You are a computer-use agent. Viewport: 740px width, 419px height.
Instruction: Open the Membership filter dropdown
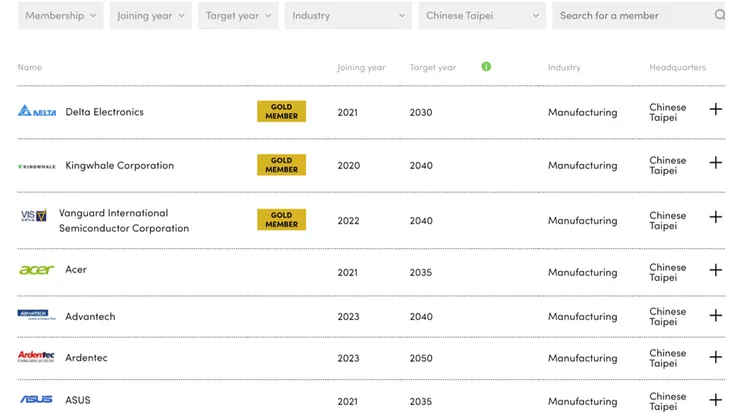60,16
